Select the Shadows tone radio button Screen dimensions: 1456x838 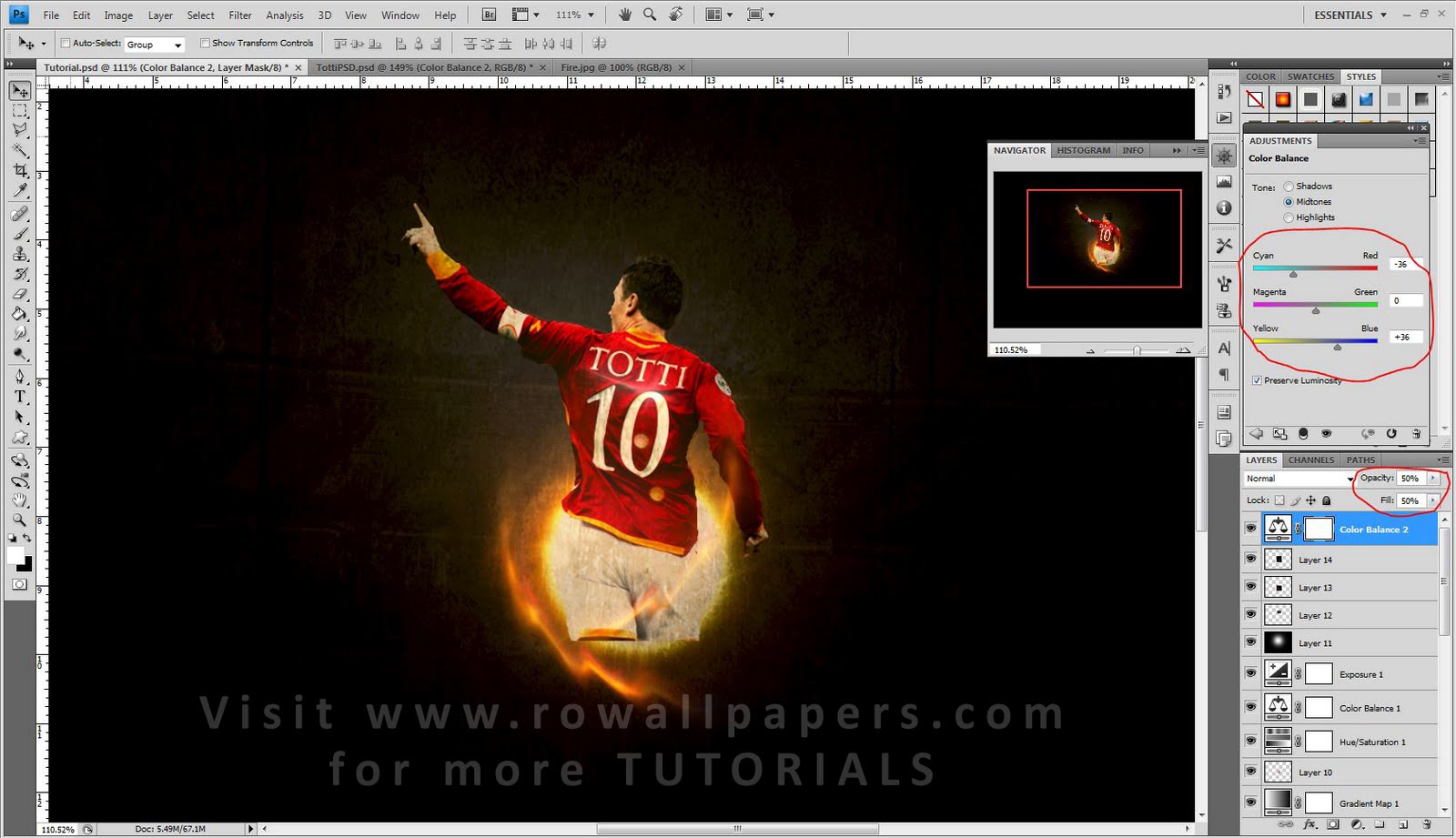(x=1289, y=187)
